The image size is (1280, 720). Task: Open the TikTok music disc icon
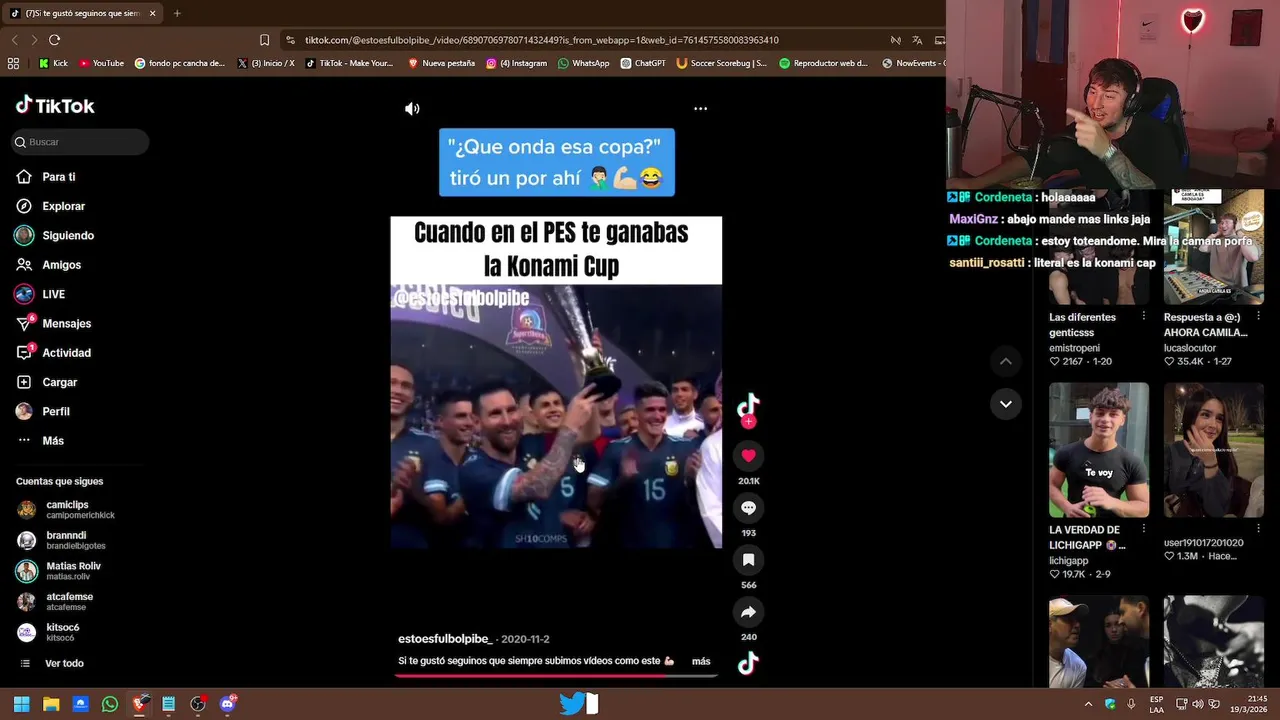[748, 664]
